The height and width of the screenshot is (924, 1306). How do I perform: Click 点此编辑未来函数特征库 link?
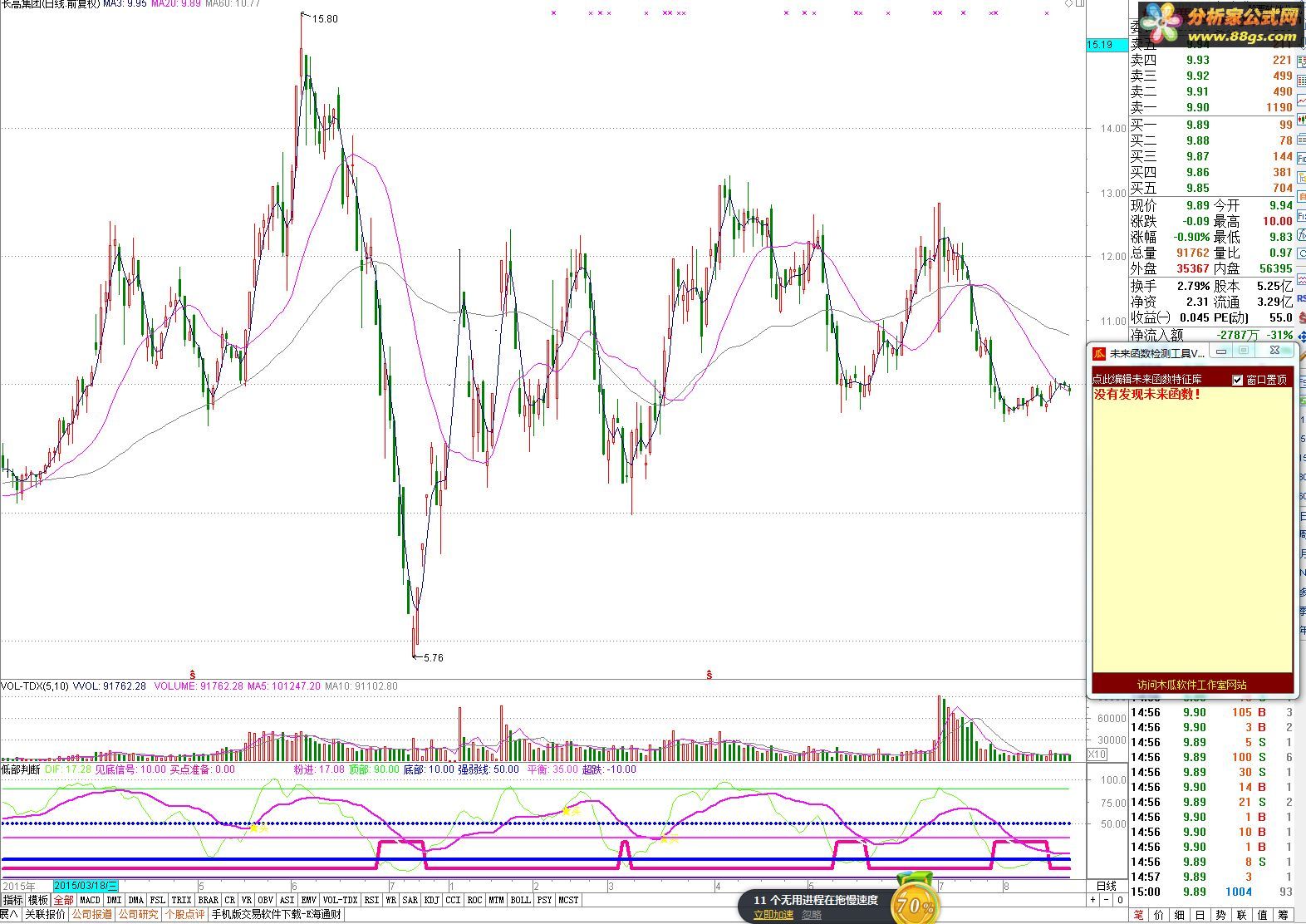pos(1146,380)
